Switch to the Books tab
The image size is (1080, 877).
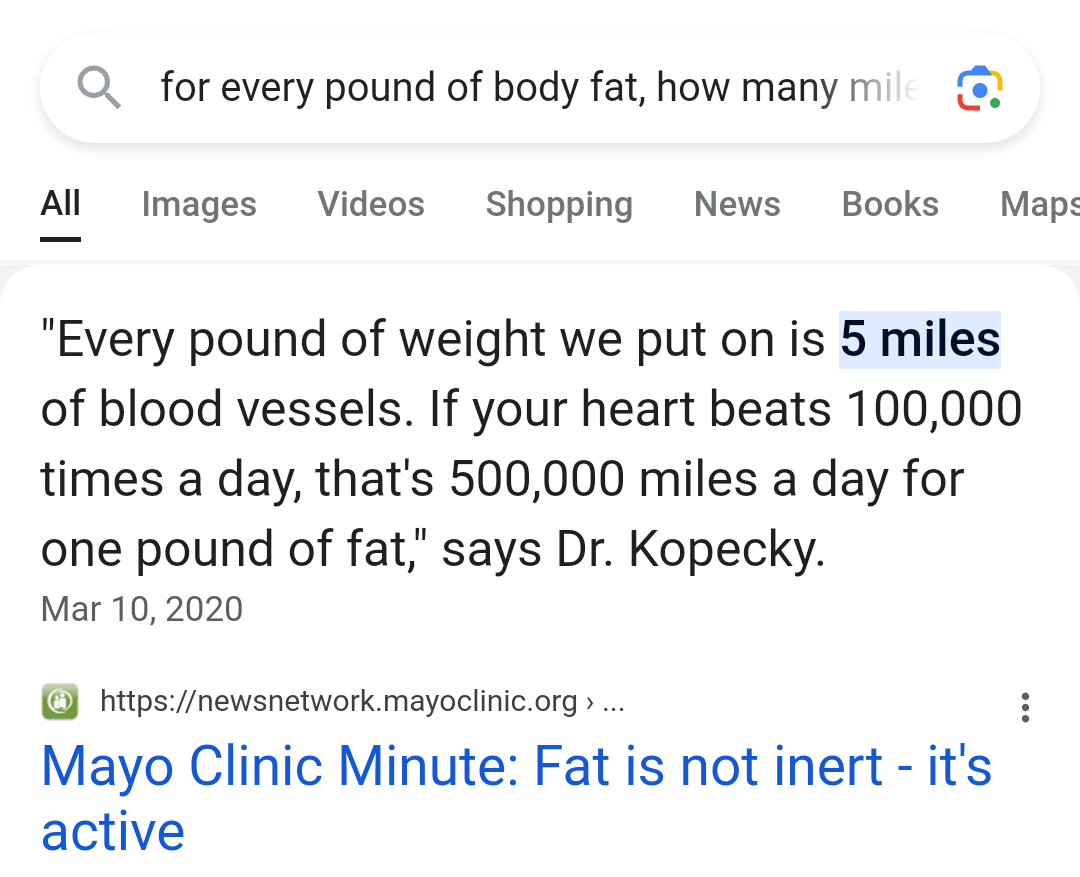890,204
